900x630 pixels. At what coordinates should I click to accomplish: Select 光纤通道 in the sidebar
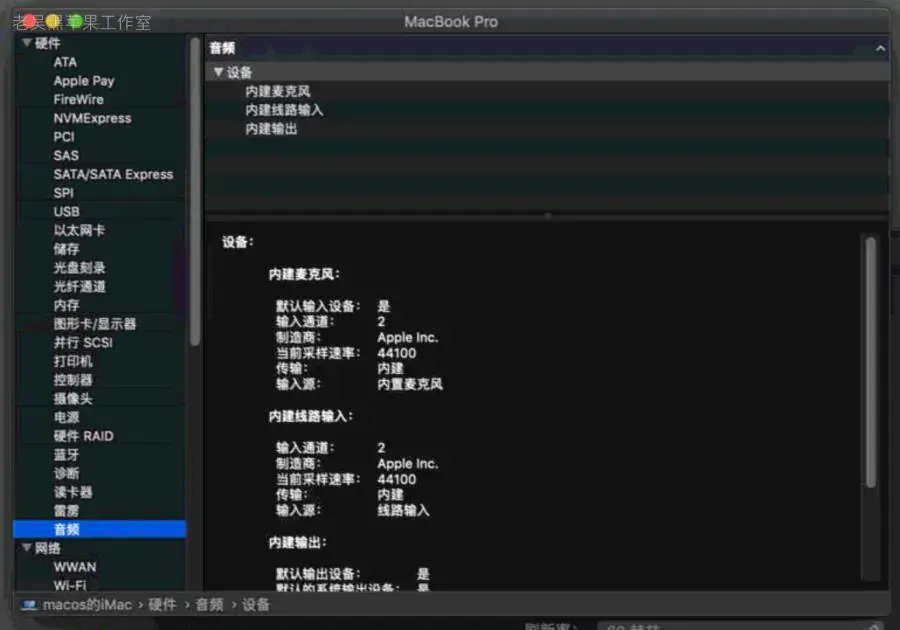coord(79,286)
